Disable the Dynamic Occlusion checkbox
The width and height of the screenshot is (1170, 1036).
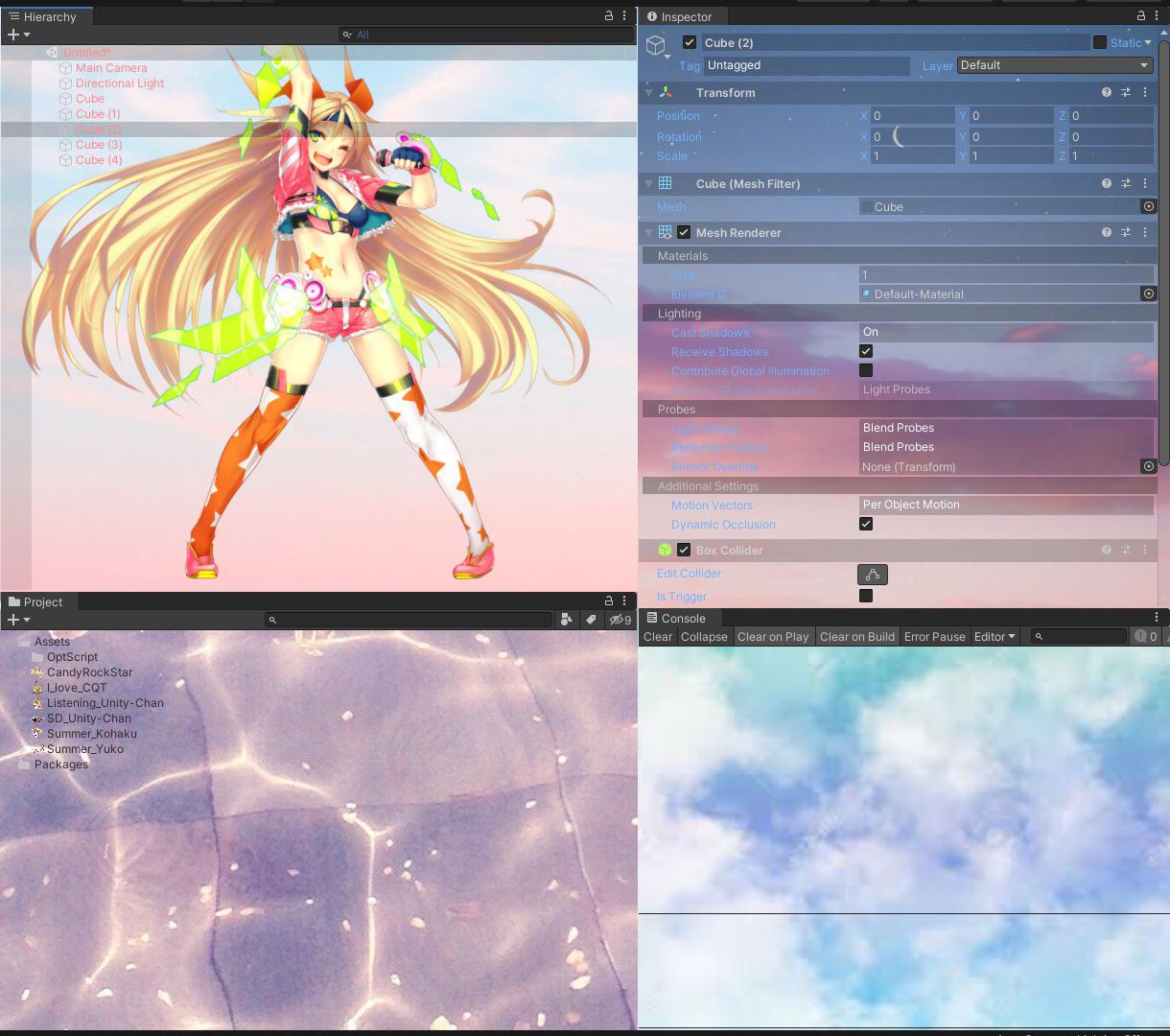click(865, 524)
